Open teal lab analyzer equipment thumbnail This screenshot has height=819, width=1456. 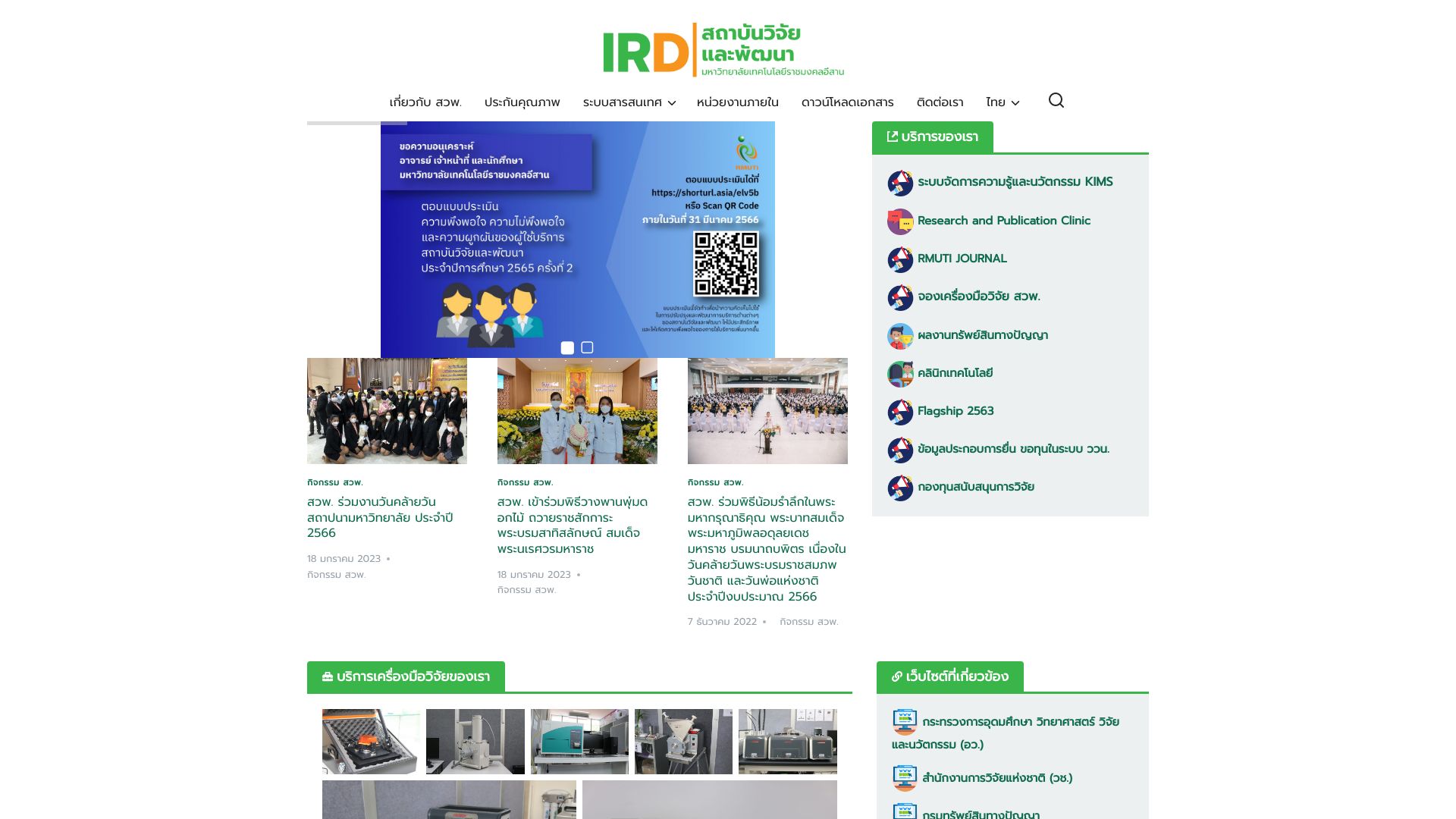[x=579, y=742]
